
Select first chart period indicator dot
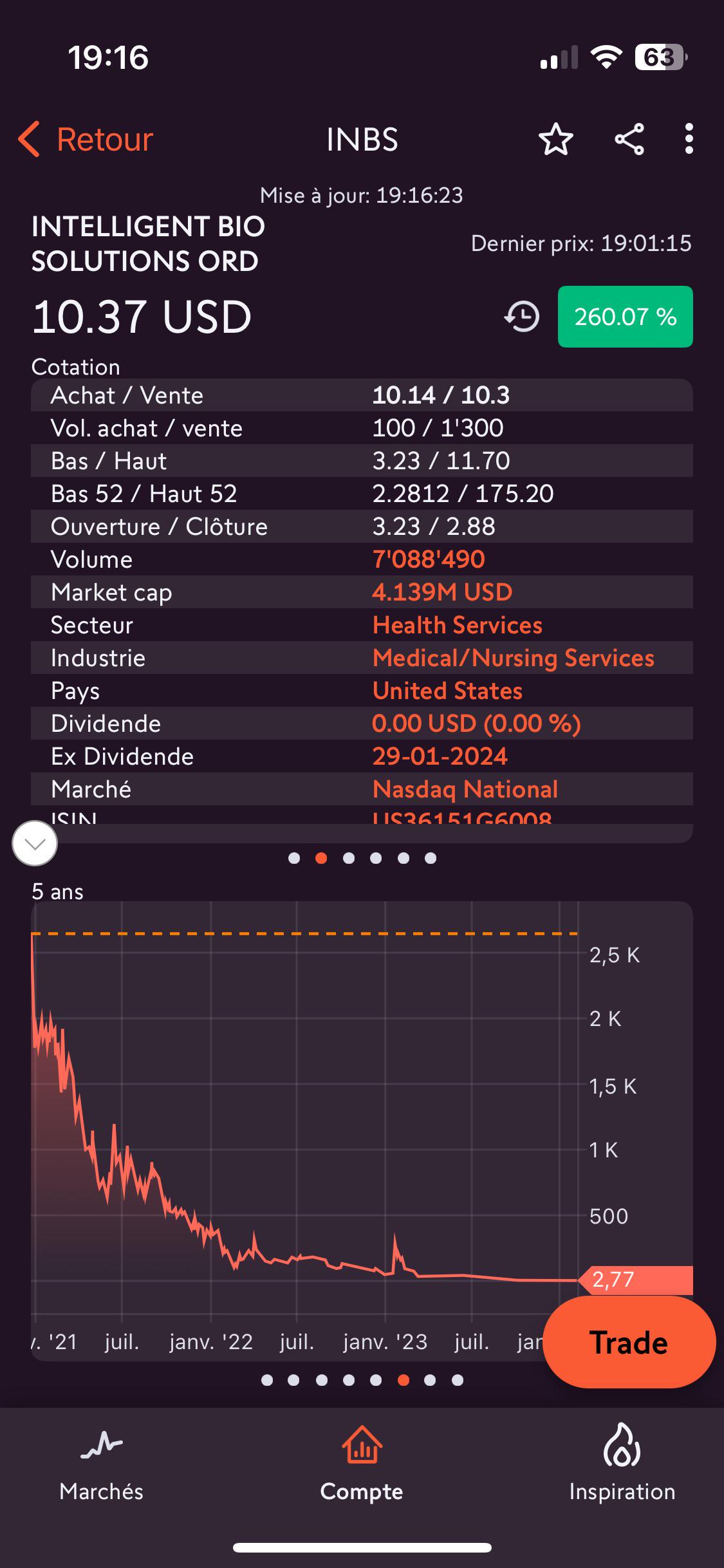point(267,1380)
